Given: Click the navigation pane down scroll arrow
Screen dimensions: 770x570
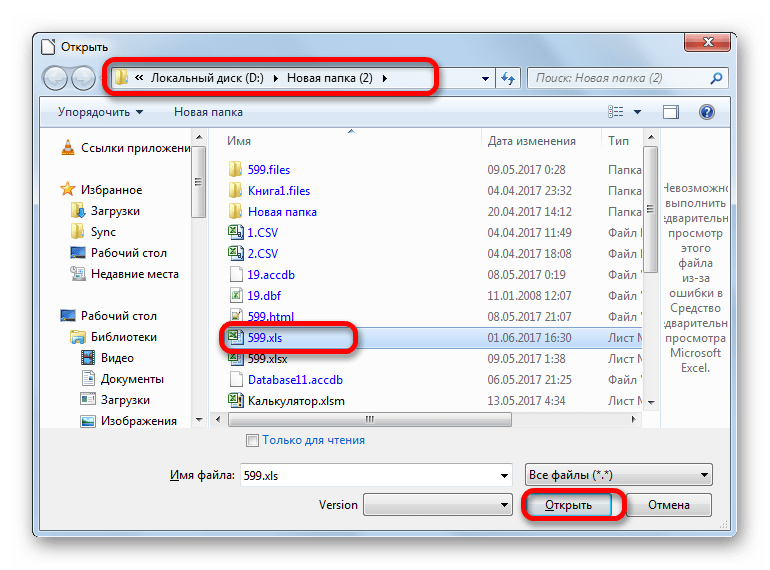Looking at the screenshot, I should coord(199,420).
